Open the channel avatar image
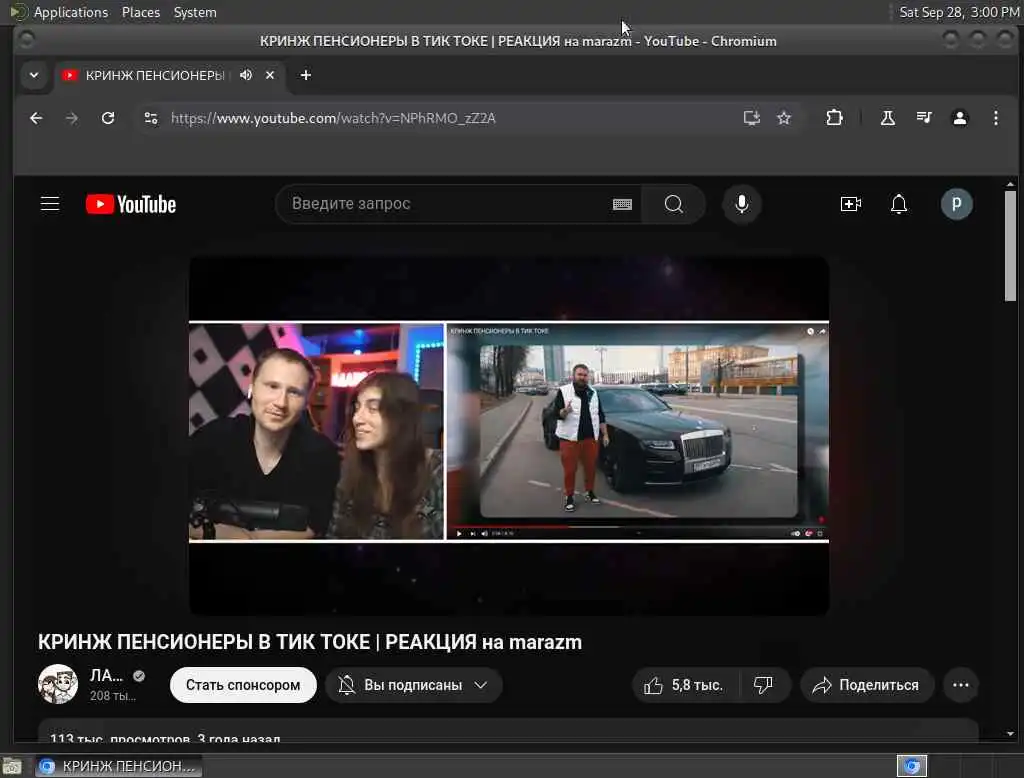Viewport: 1024px width, 778px height. 58,684
